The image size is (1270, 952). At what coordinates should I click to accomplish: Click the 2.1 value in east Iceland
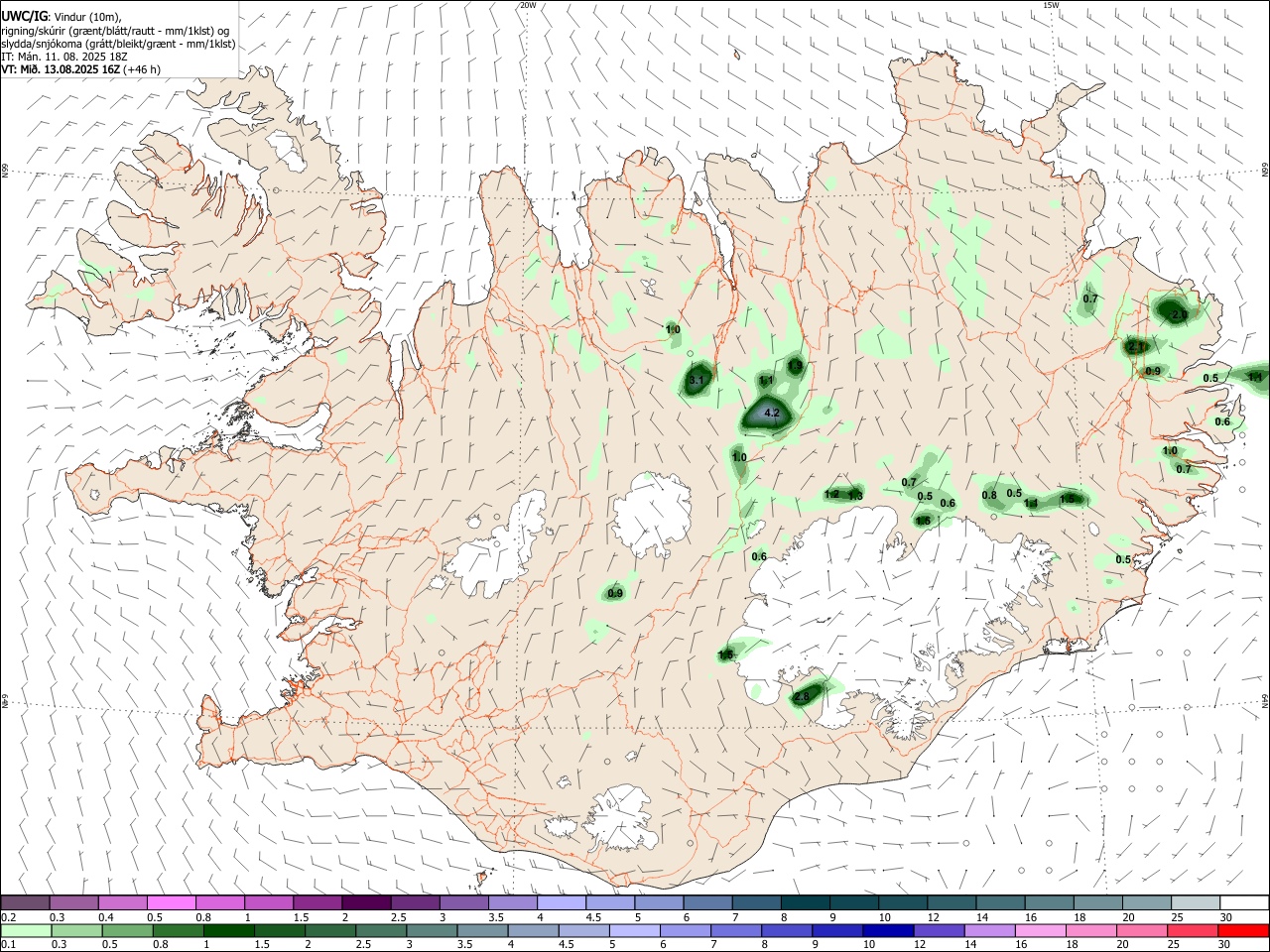(1137, 347)
